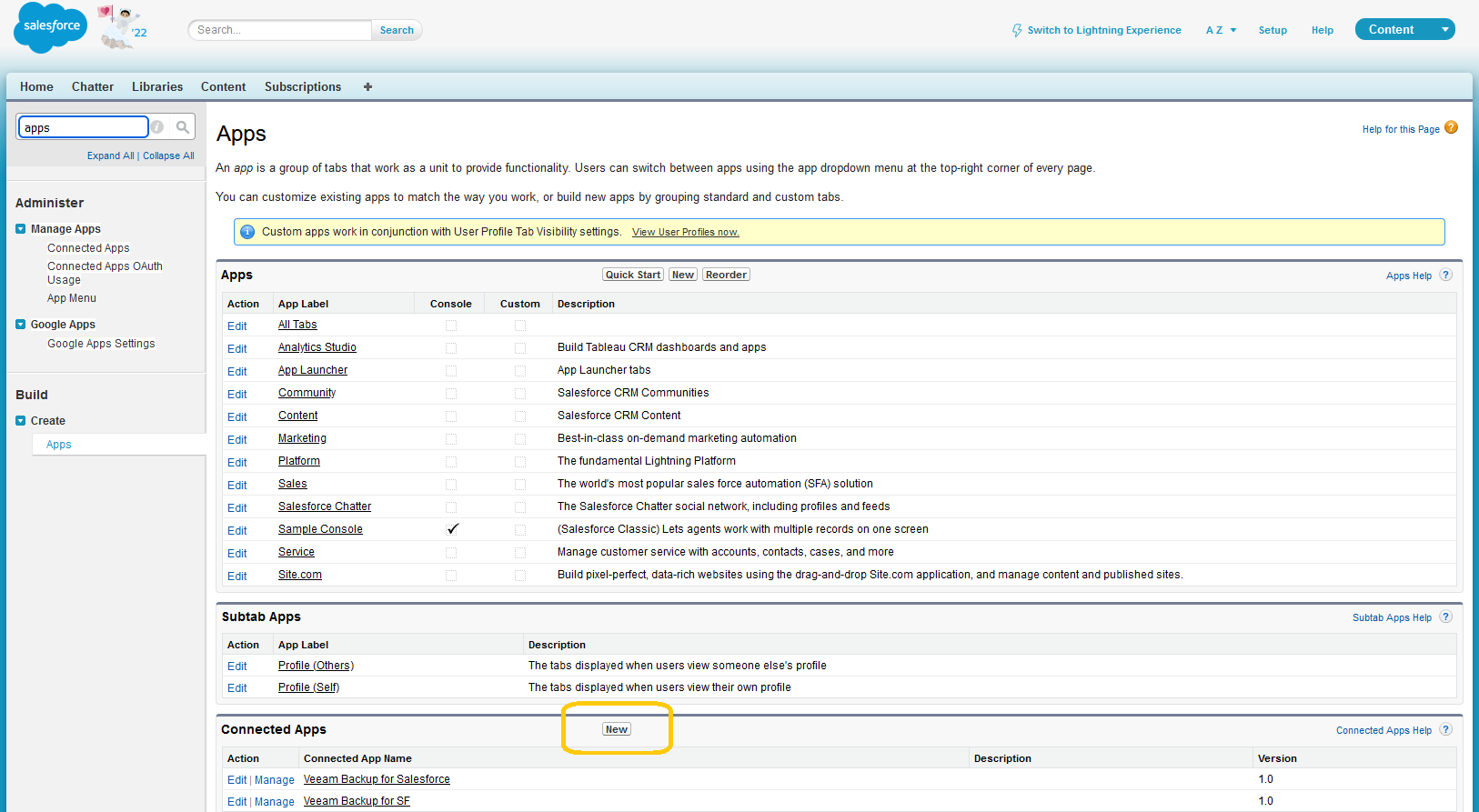Click Collapse All in the sidebar
This screenshot has height=812, width=1479.
point(168,155)
